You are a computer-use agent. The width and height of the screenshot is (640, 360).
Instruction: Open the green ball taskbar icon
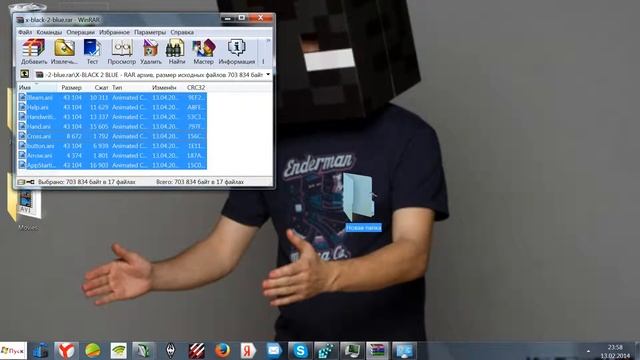coord(93,351)
